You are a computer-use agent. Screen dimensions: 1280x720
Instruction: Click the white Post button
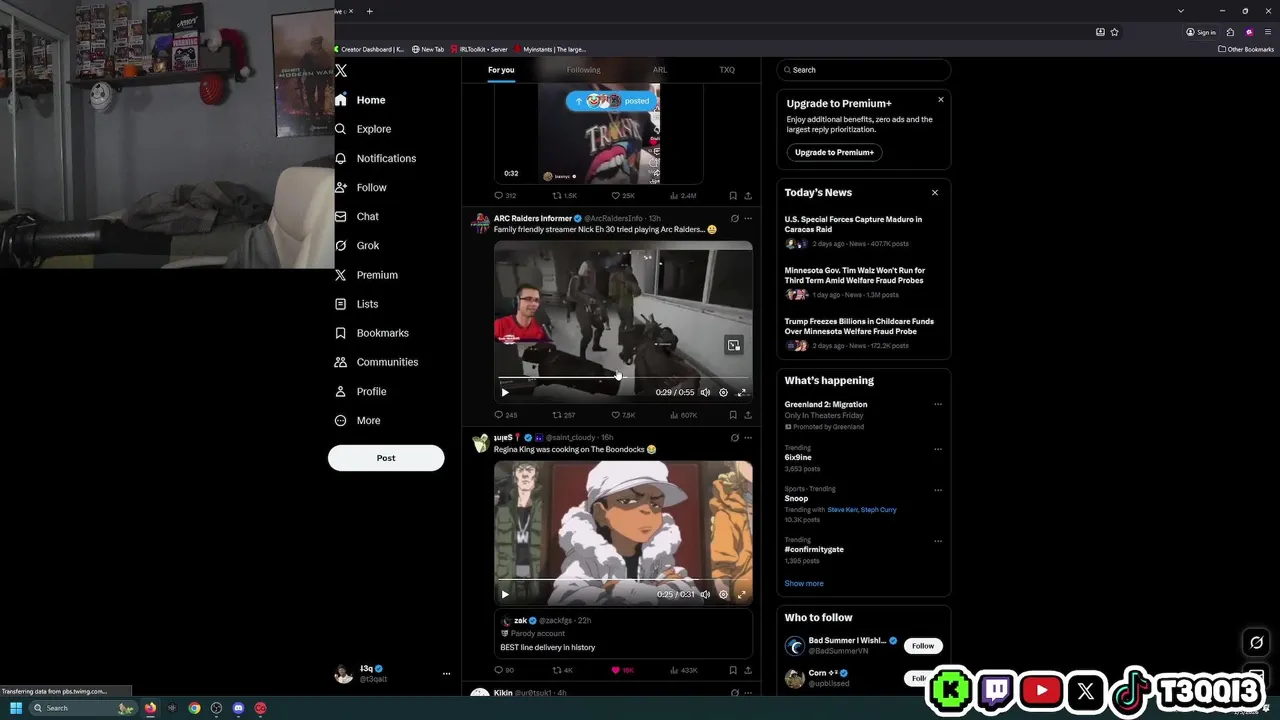(386, 458)
